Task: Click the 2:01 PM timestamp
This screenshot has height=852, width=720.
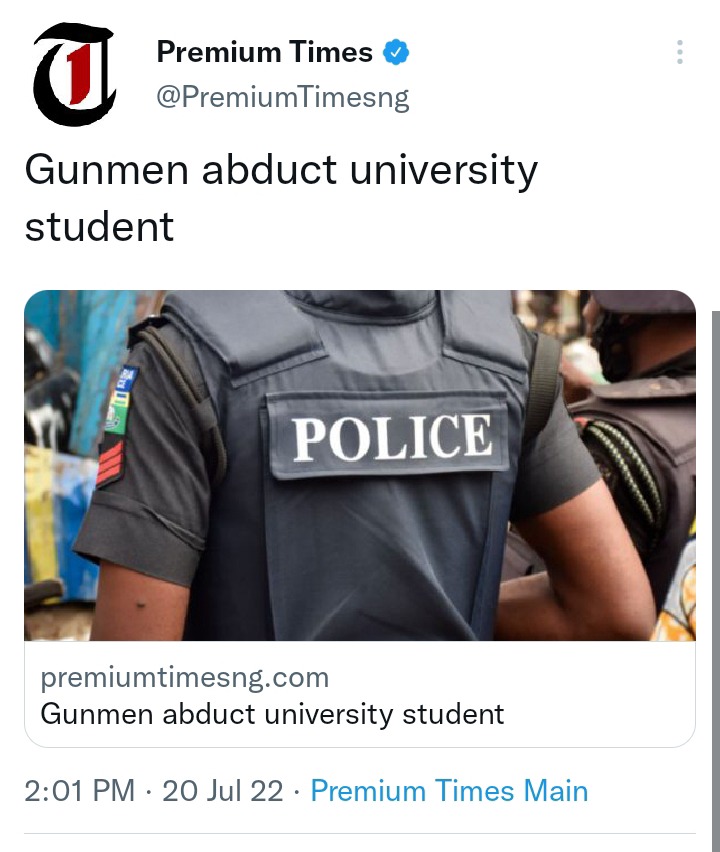Action: (x=79, y=791)
